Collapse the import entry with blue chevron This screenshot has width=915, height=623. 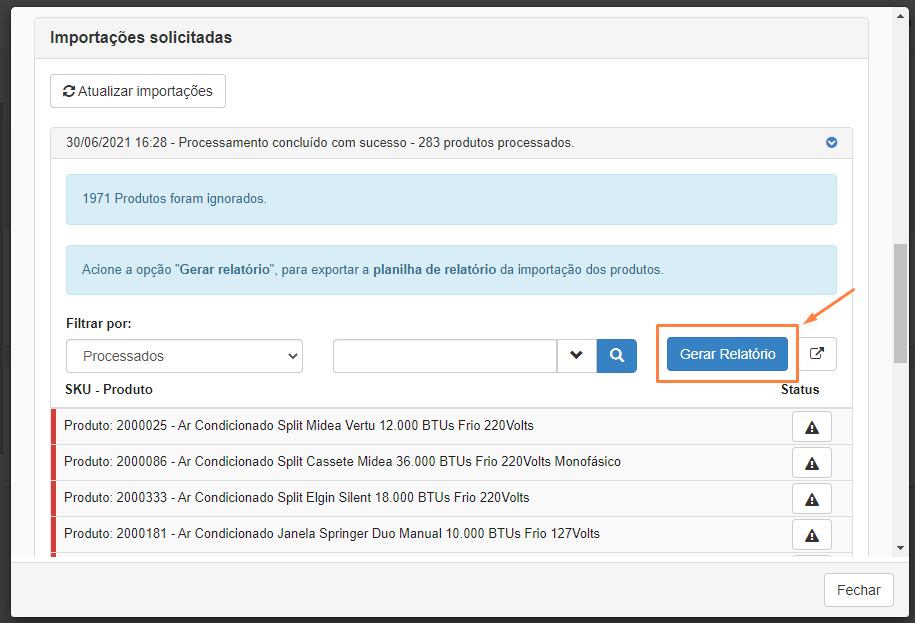[x=831, y=143]
